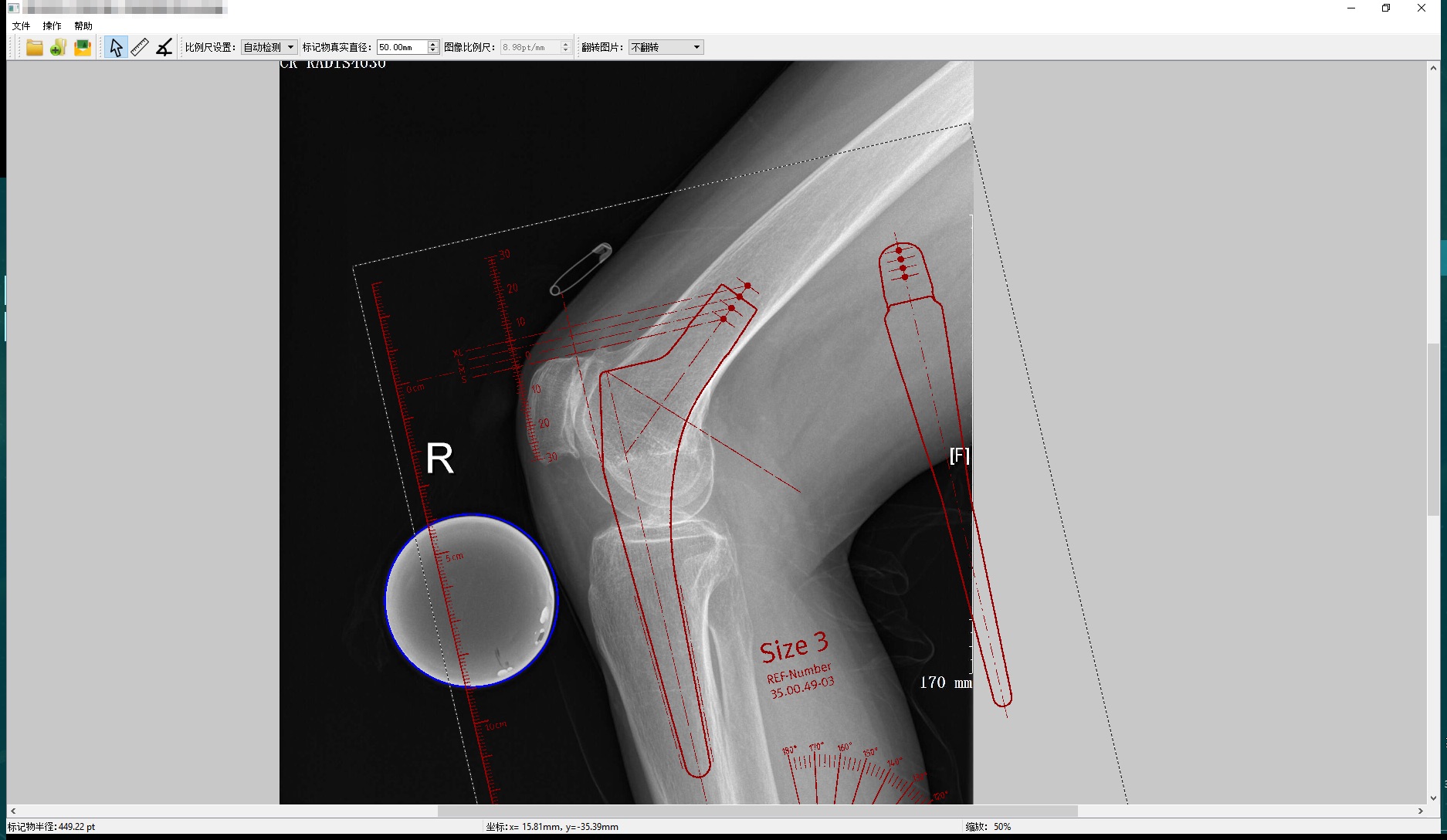Click the scroll right arrow of horizontal scrollbar
The image size is (1447, 840).
(1421, 811)
